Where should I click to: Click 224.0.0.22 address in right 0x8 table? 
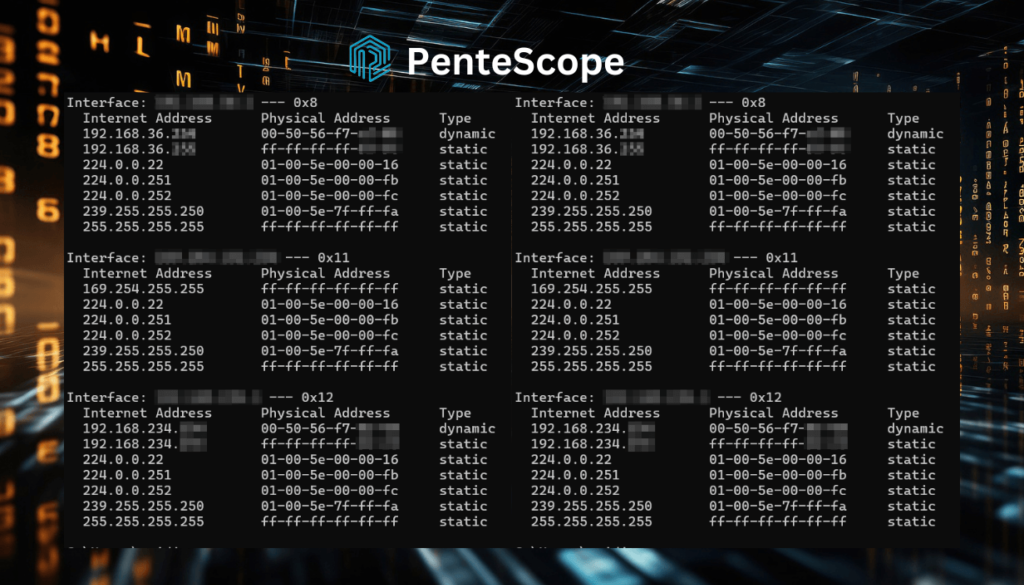tap(571, 165)
